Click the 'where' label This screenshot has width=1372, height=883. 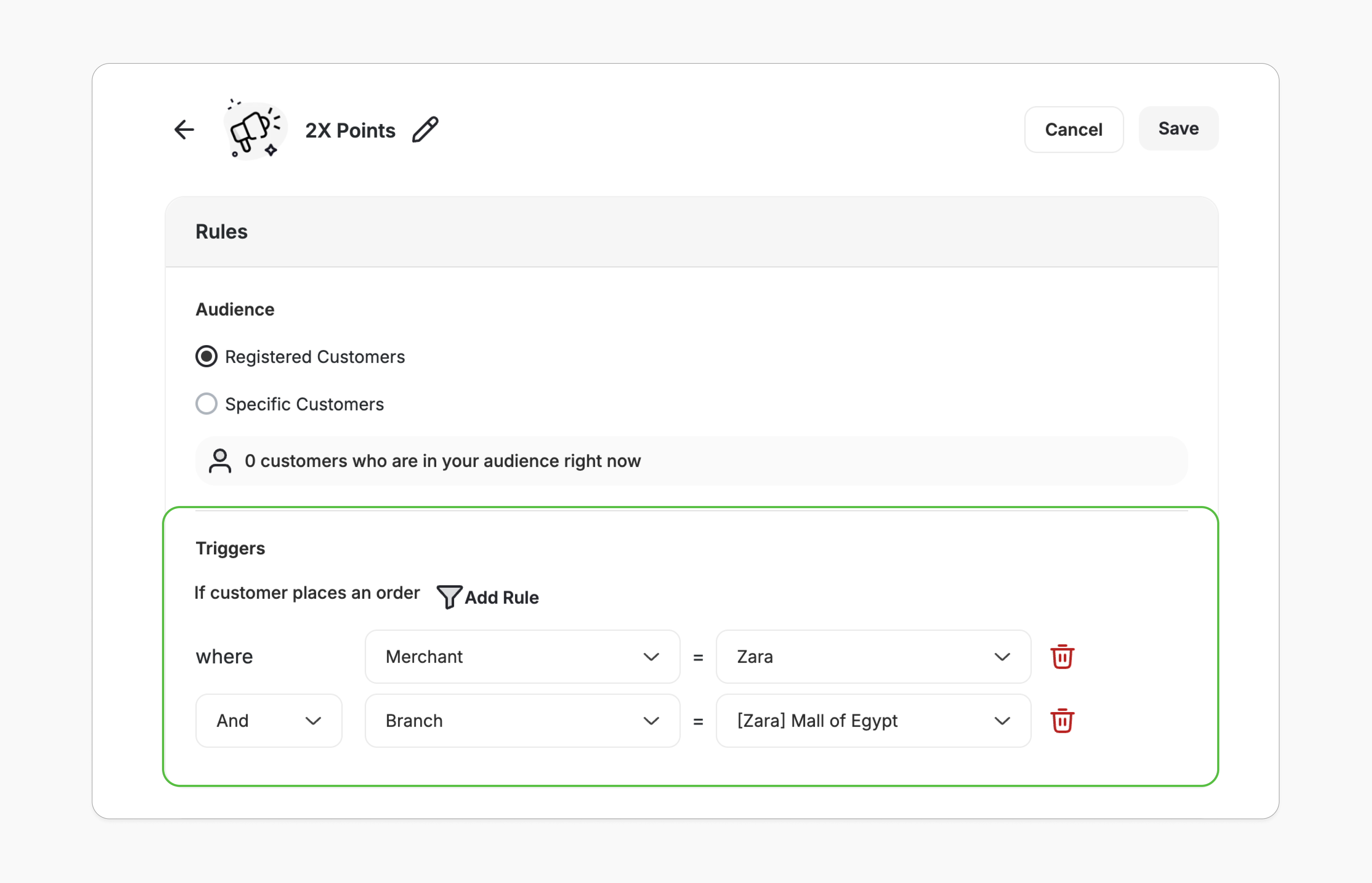tap(224, 657)
